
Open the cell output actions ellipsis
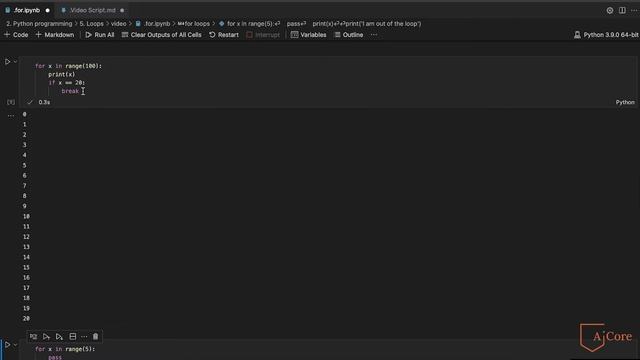(x=11, y=116)
